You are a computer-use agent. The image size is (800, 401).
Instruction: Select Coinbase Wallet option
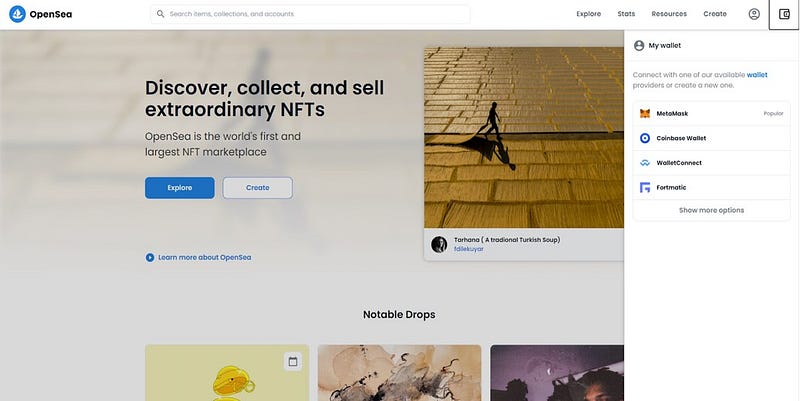pos(711,138)
